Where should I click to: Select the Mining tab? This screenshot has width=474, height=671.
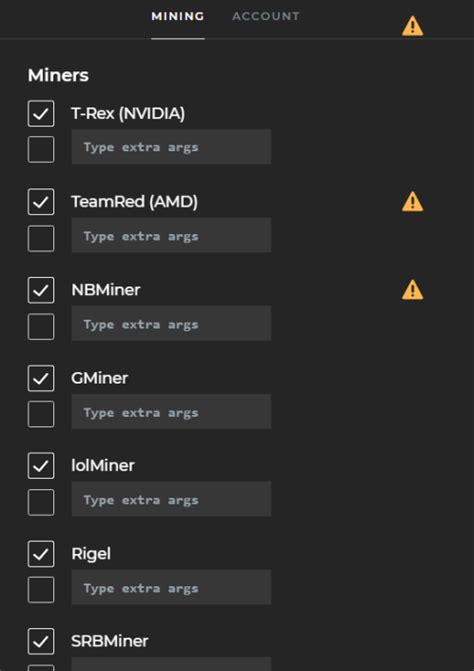178,16
